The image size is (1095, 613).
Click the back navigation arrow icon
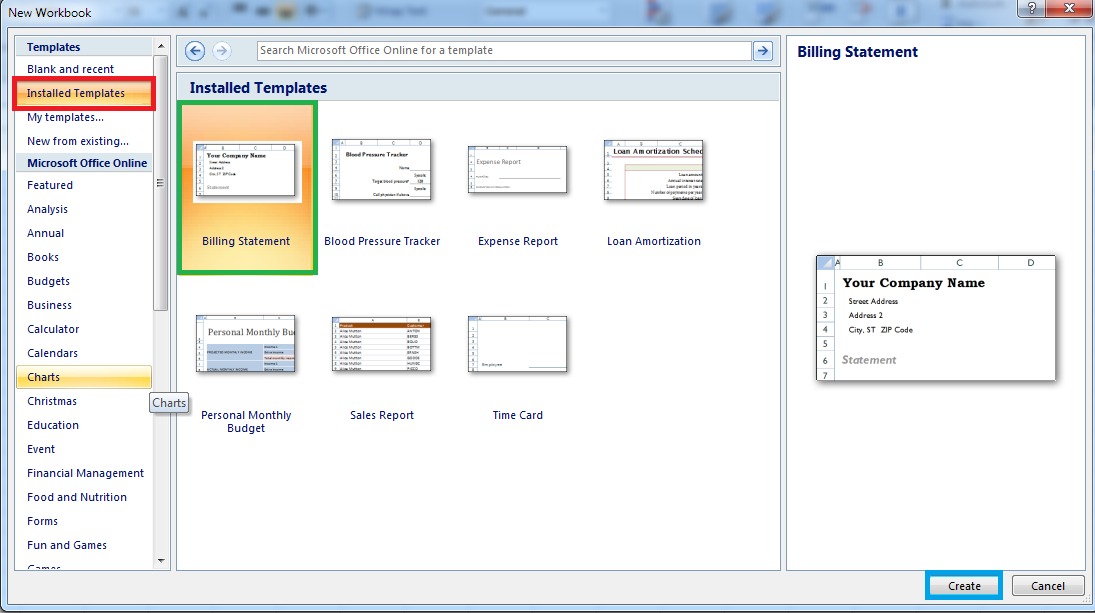(x=195, y=51)
